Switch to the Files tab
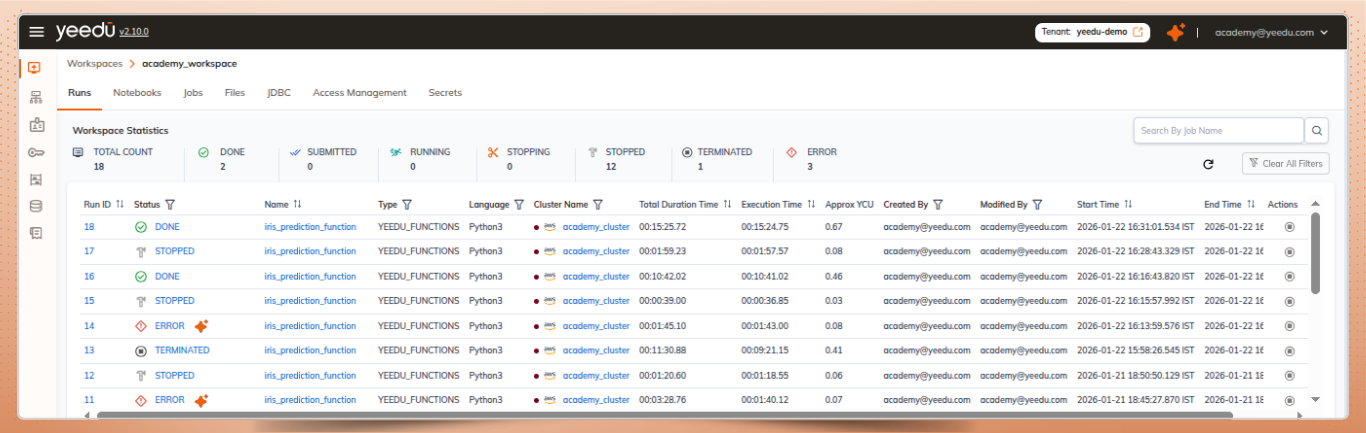 pos(235,93)
